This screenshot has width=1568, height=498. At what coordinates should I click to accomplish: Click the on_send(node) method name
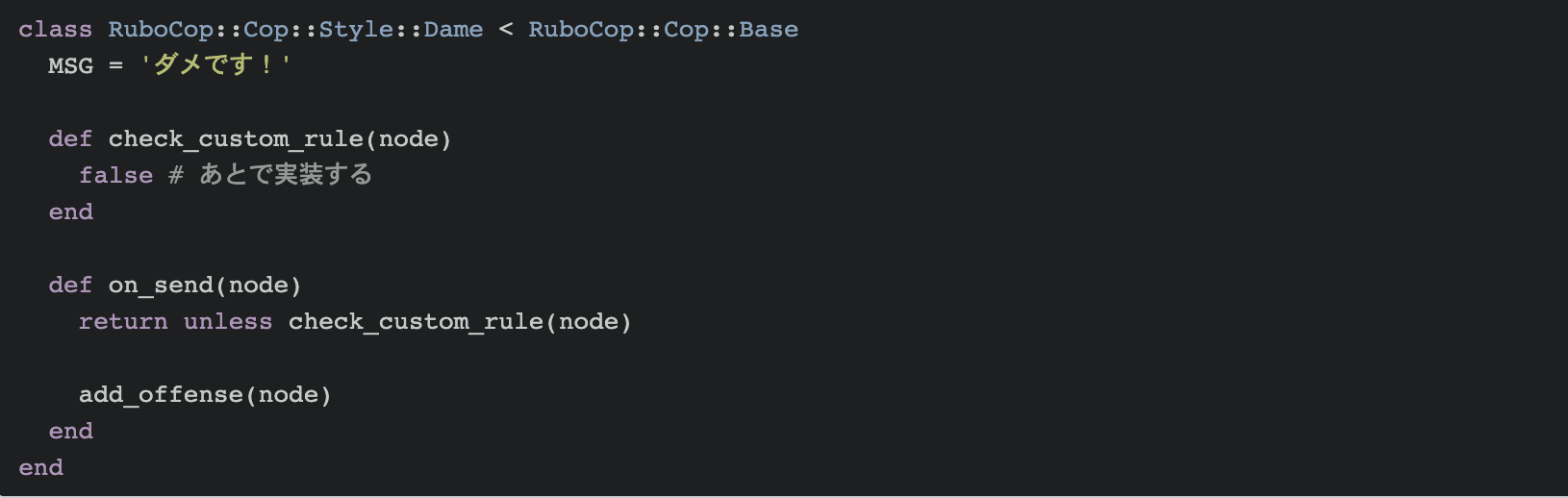pos(205,286)
